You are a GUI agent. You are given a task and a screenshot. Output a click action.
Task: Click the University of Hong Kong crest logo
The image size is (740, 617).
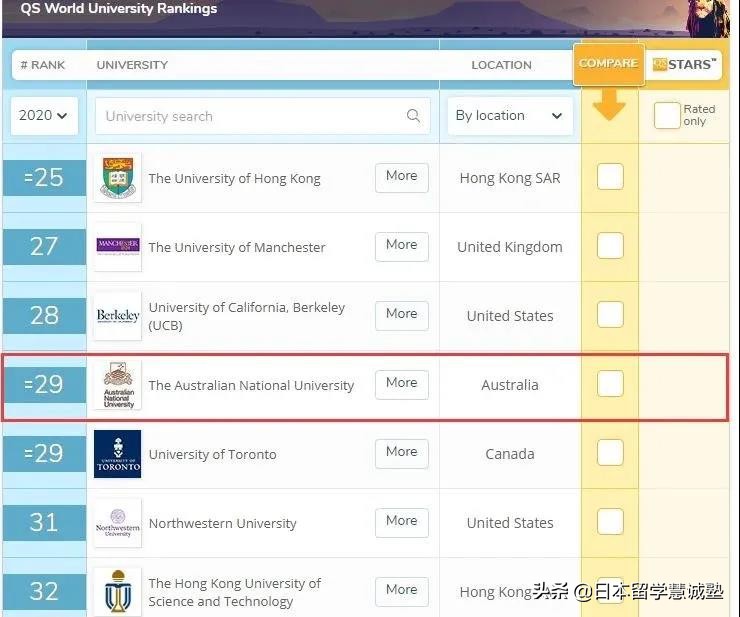tap(118, 178)
